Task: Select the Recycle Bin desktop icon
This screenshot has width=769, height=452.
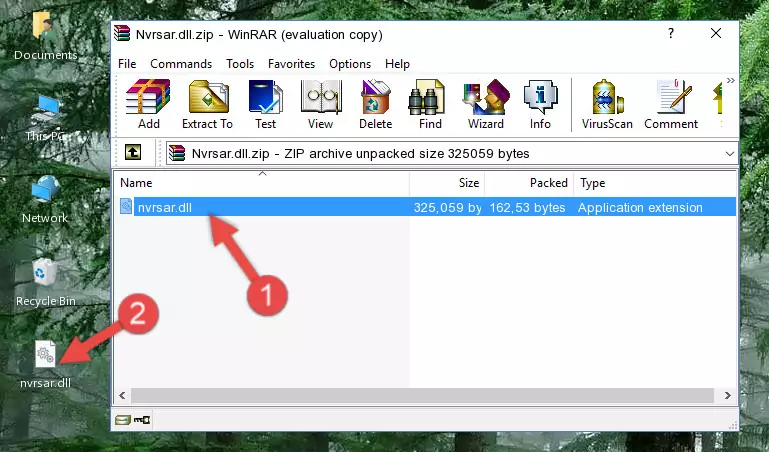Action: [46, 282]
